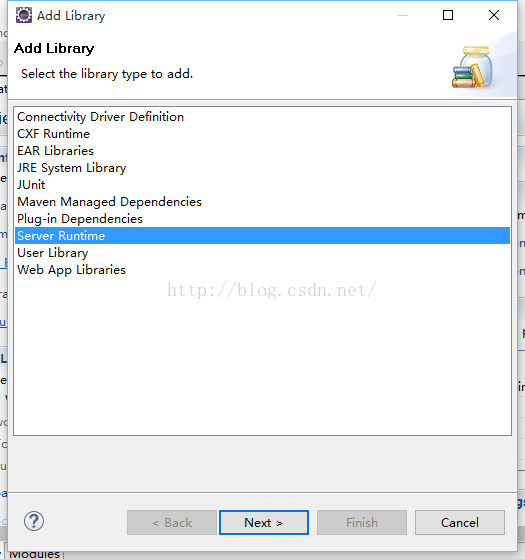Close the Add Library dialog
This screenshot has height=559, width=525.
[x=494, y=15]
